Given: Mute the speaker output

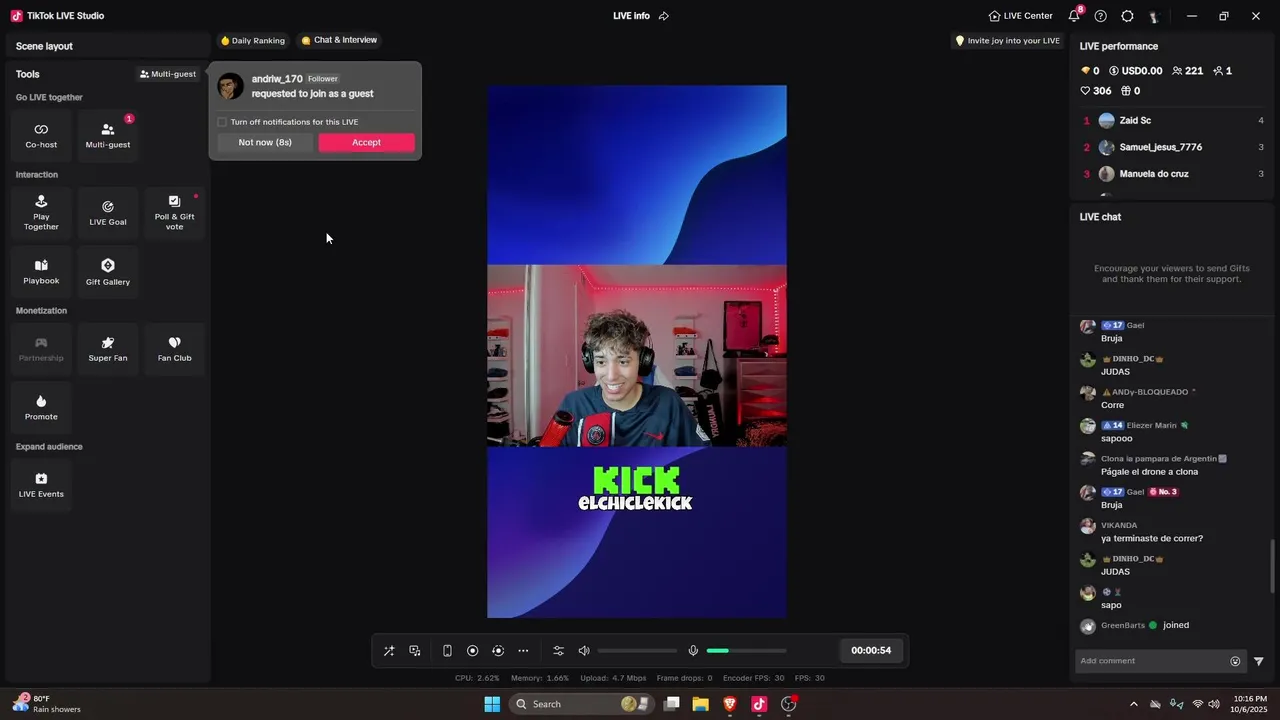Looking at the screenshot, I should 584,651.
